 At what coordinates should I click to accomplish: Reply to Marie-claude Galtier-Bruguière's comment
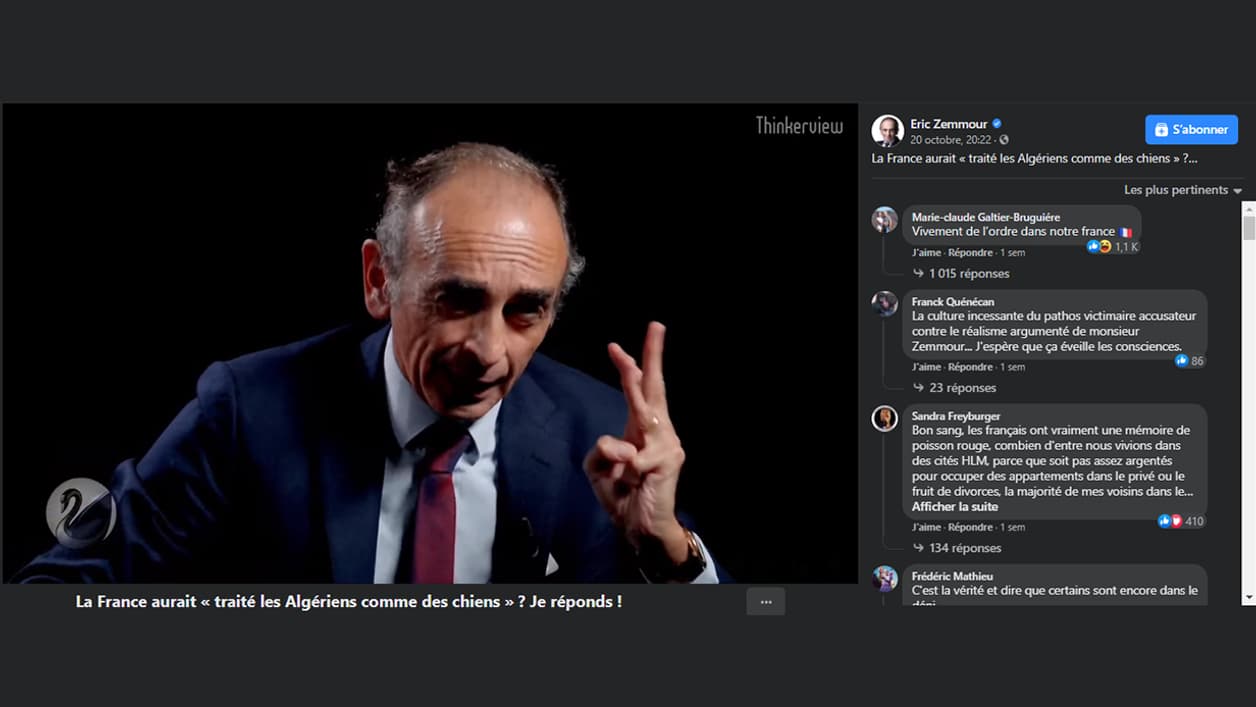coord(970,253)
